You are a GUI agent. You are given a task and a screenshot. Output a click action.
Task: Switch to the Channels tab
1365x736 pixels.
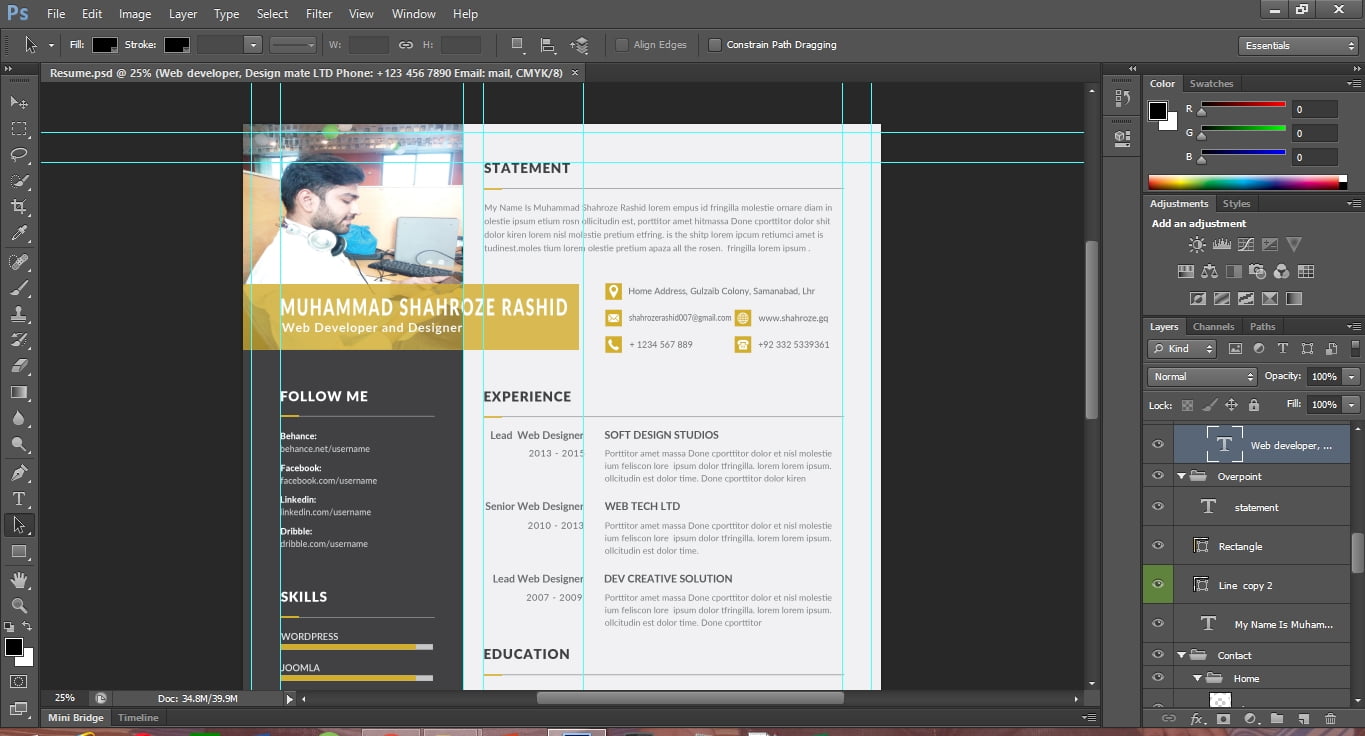pos(1213,327)
